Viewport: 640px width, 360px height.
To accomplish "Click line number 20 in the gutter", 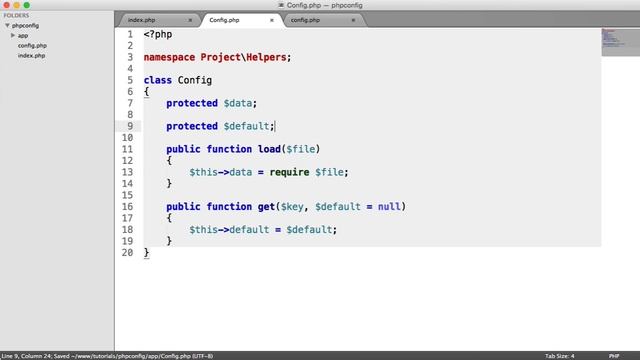I will pyautogui.click(x=127, y=253).
